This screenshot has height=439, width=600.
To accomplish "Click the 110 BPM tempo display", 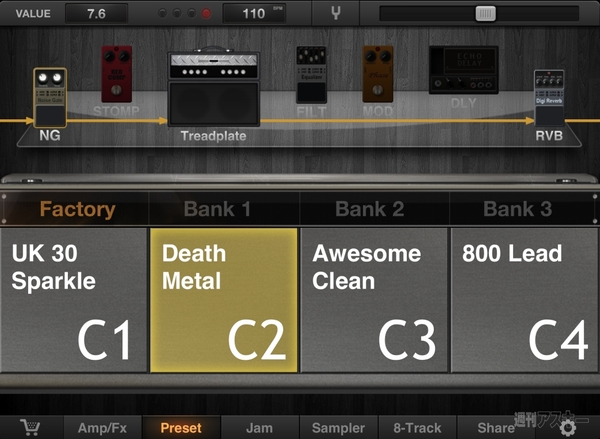I will coord(254,14).
